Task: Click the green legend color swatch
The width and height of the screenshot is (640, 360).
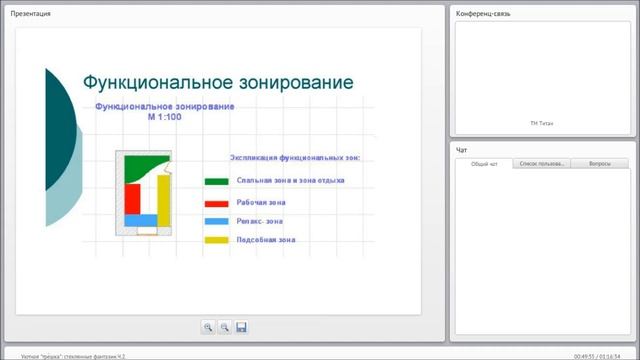Action: pyautogui.click(x=216, y=182)
